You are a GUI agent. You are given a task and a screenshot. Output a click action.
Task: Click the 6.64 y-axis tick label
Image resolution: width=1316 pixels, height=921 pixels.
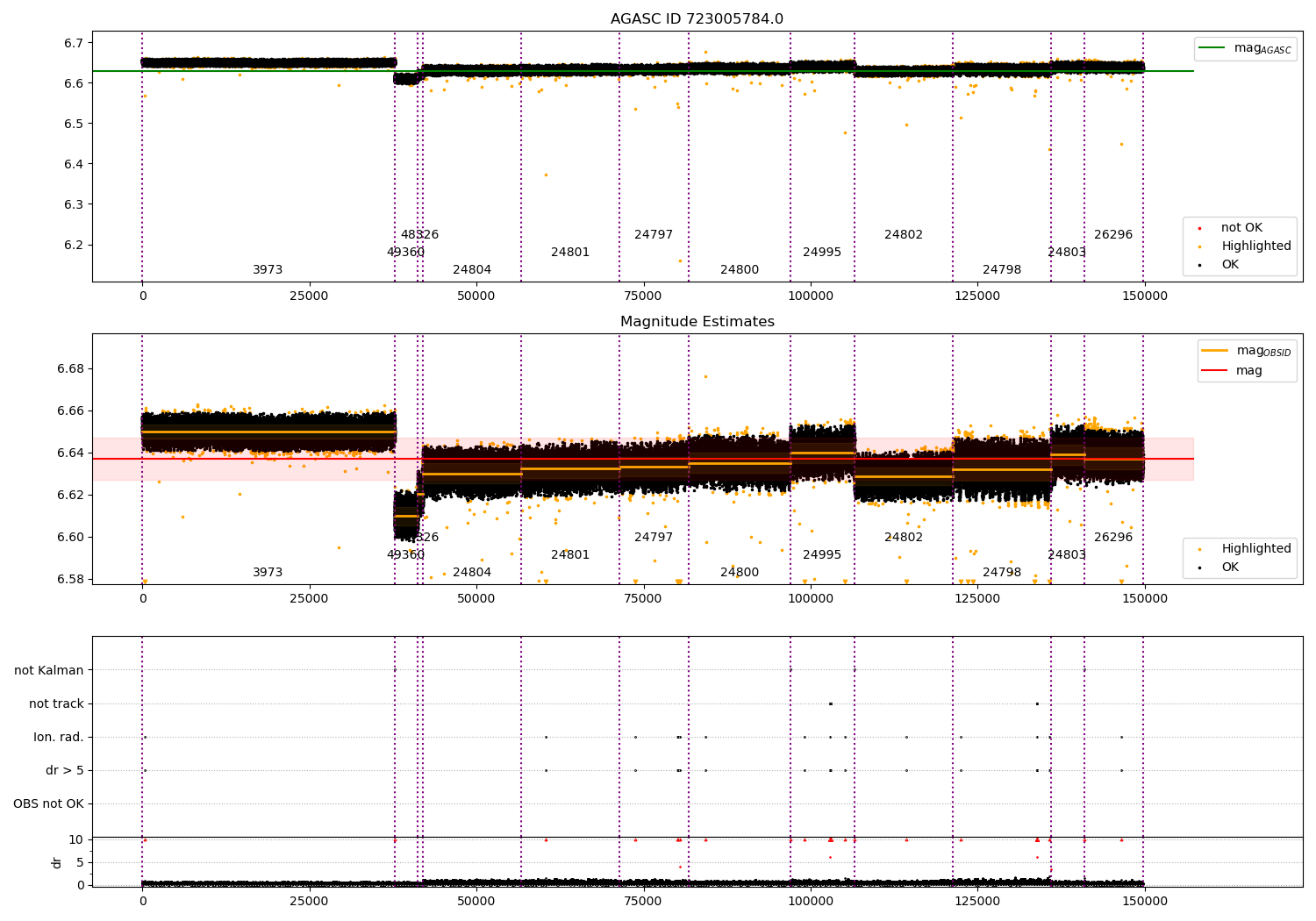click(71, 453)
